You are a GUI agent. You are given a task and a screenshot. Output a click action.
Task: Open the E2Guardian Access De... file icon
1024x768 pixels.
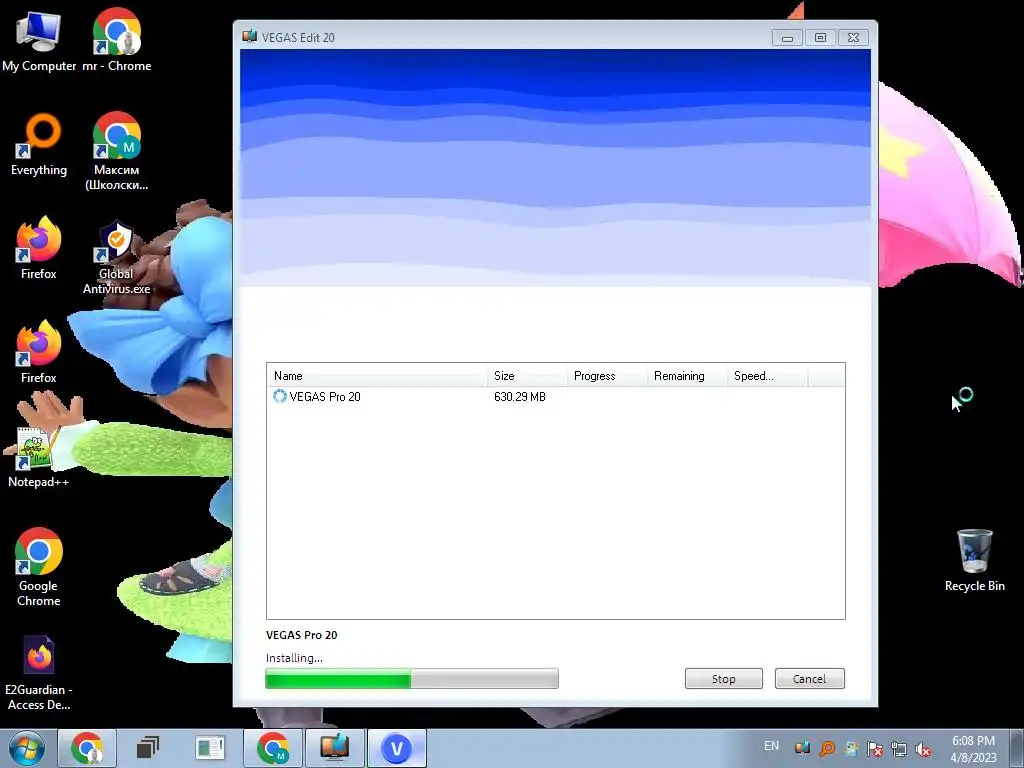pos(39,673)
